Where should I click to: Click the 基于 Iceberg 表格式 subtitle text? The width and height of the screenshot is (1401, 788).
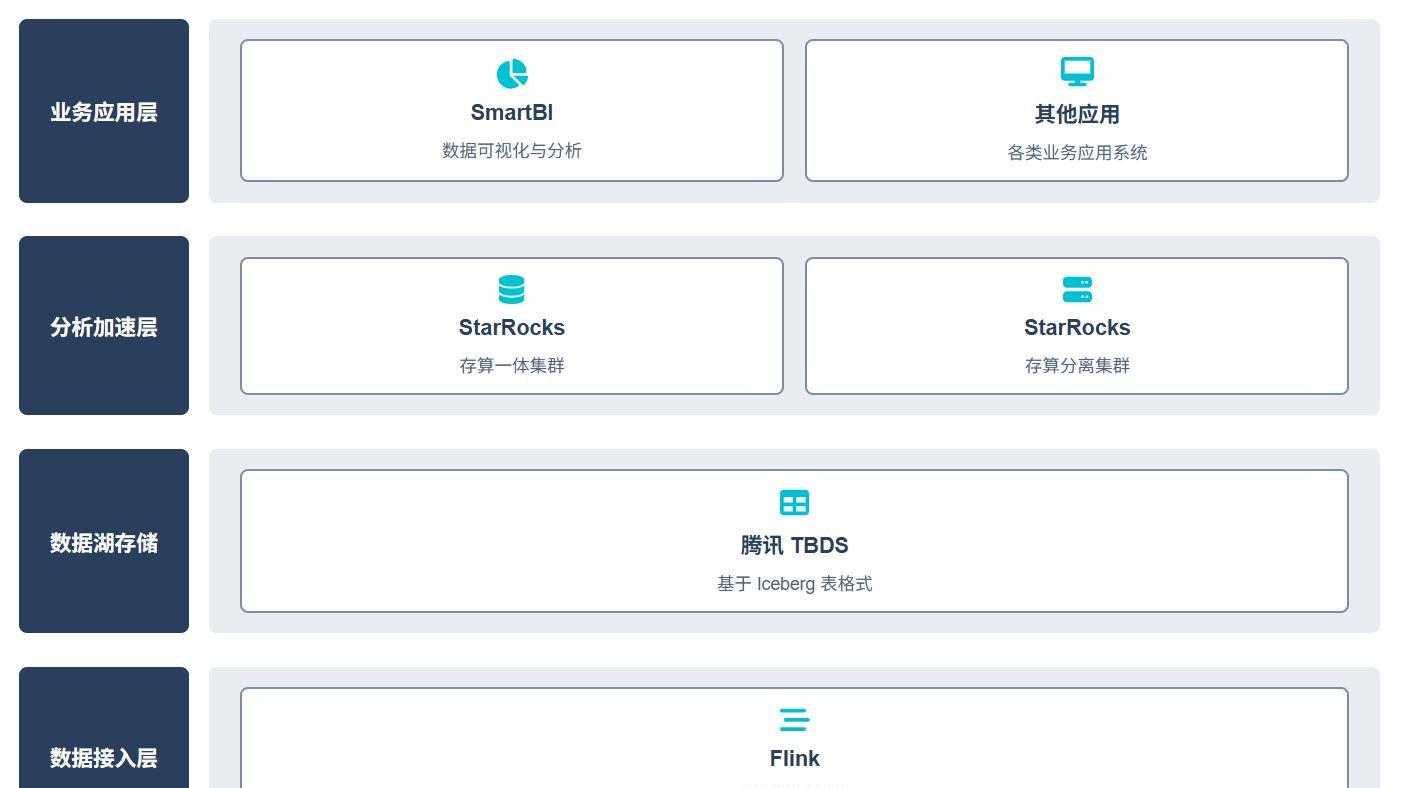794,583
